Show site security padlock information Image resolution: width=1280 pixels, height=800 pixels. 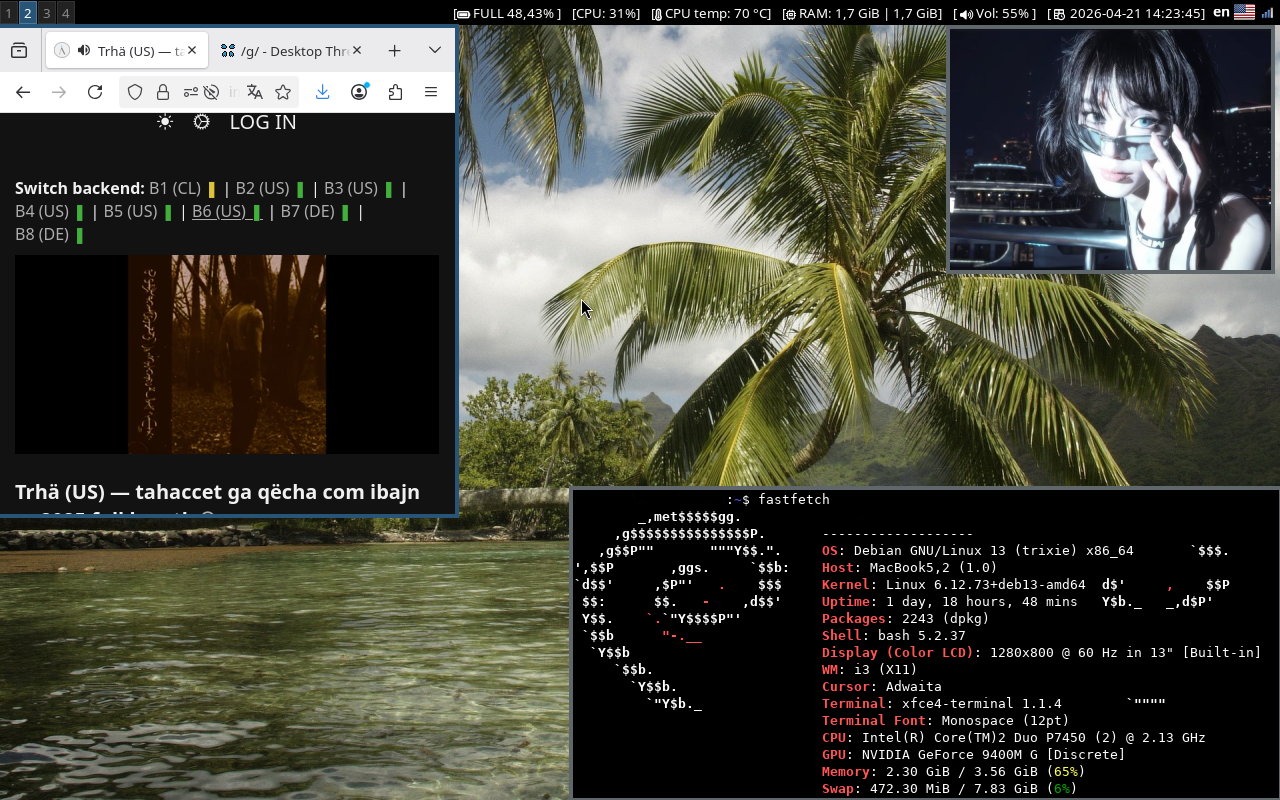tap(162, 92)
